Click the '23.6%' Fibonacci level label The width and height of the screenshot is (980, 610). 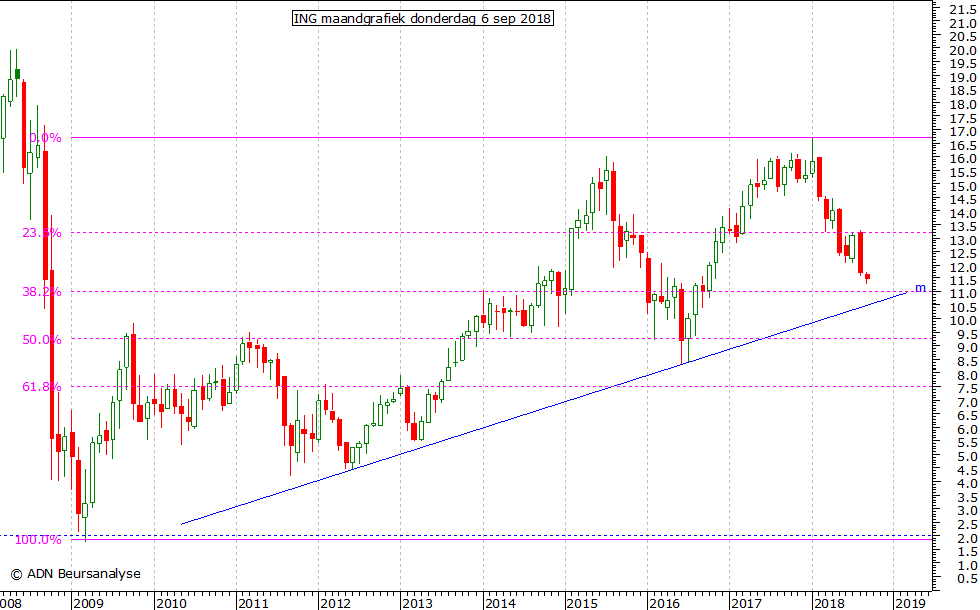[42, 233]
